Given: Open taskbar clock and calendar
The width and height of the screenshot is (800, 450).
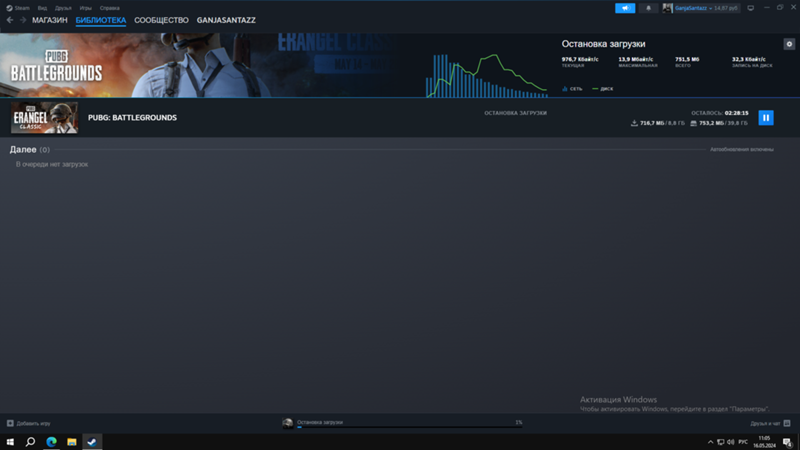Looking at the screenshot, I should (x=764, y=442).
